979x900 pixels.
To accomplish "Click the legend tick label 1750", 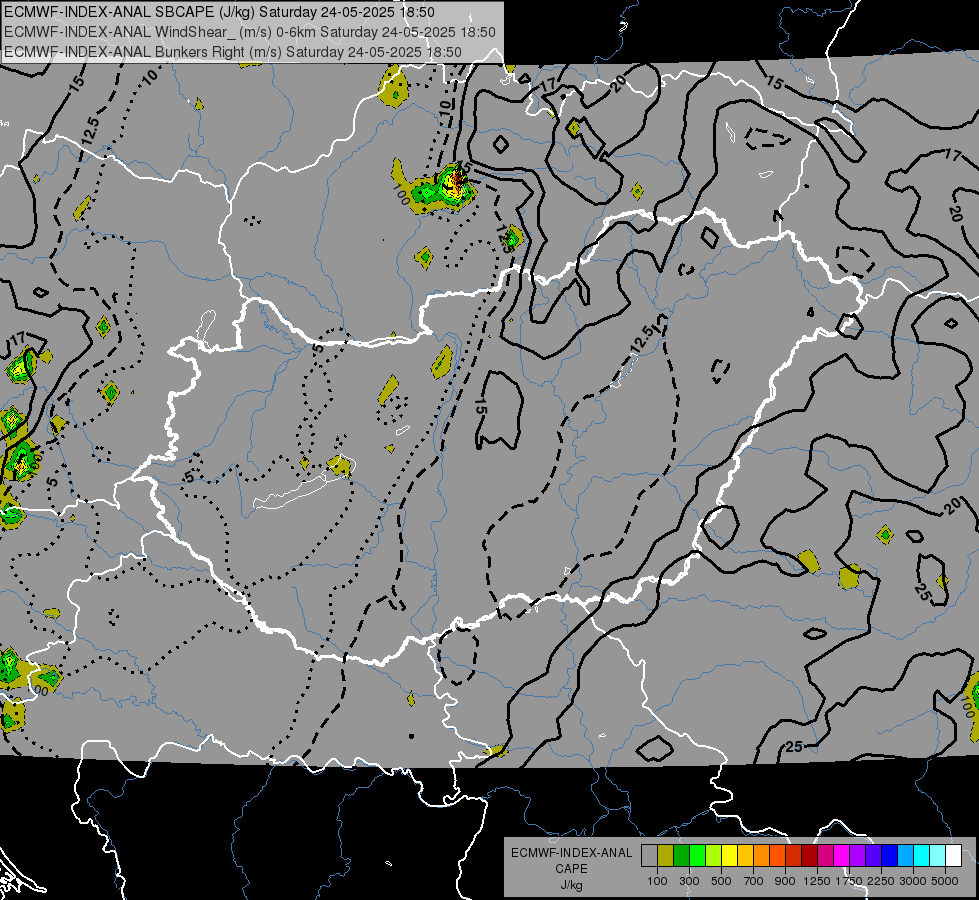I will tap(849, 881).
